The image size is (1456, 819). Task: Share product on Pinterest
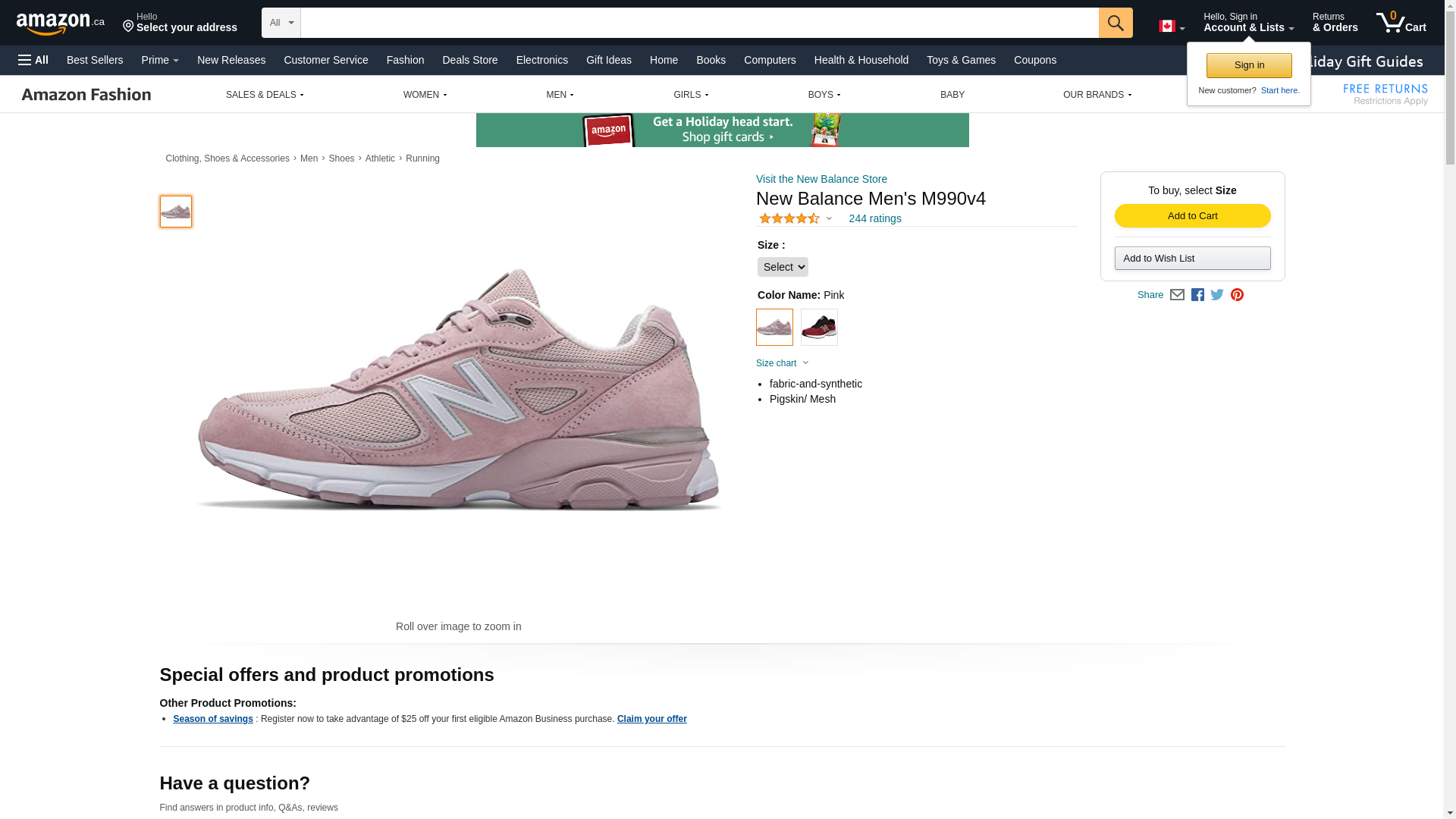pos(1237,295)
